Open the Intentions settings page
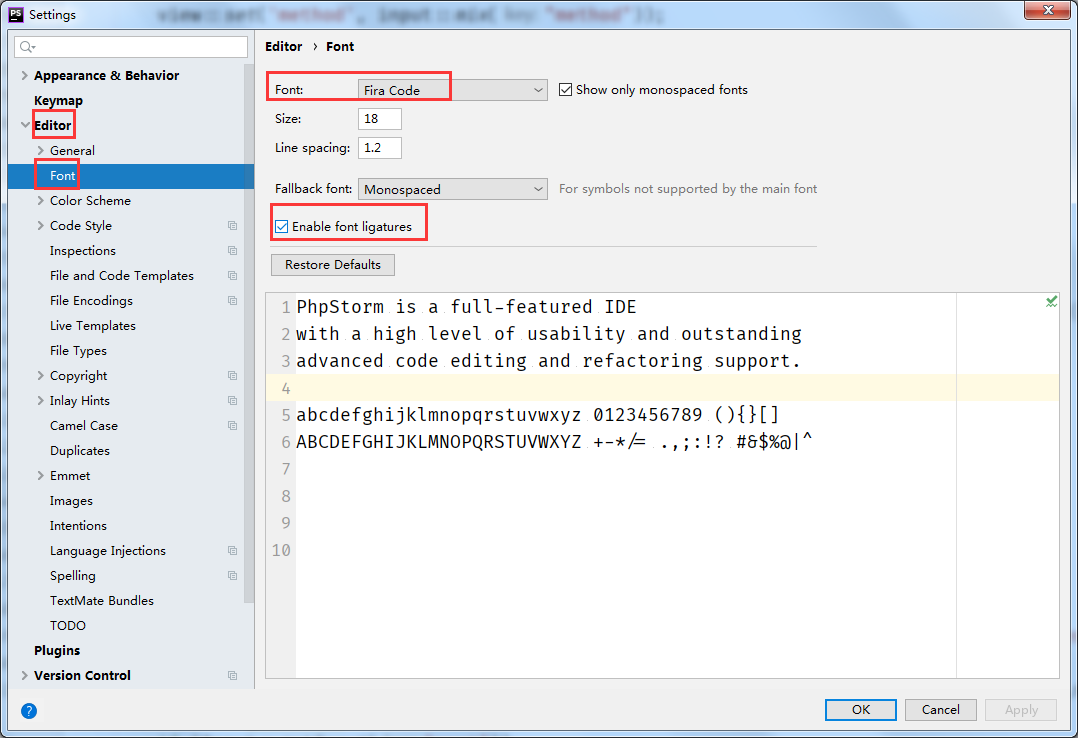Screen dimensions: 1078x738 78,525
